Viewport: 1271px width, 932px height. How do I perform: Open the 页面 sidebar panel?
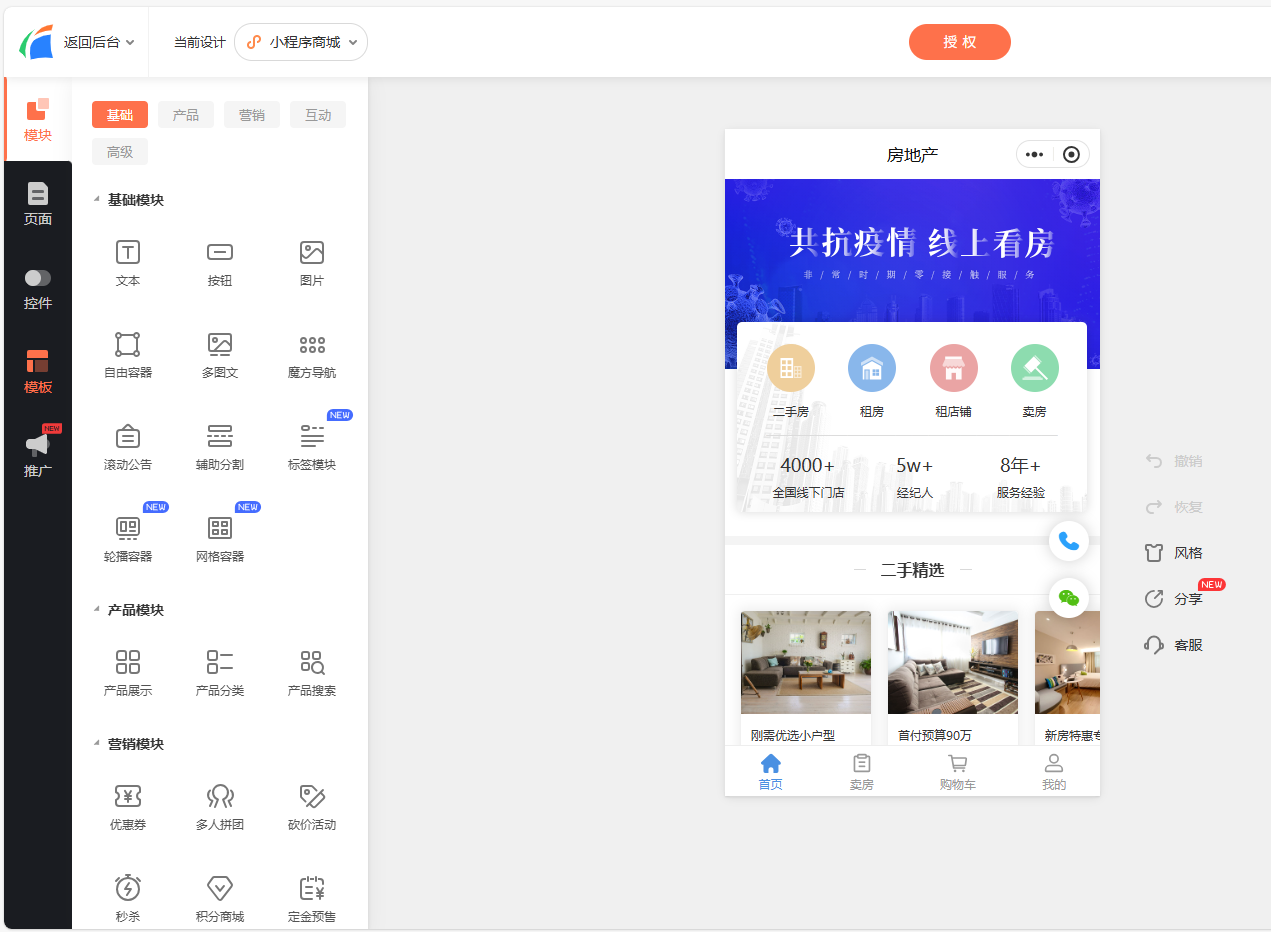pyautogui.click(x=38, y=204)
